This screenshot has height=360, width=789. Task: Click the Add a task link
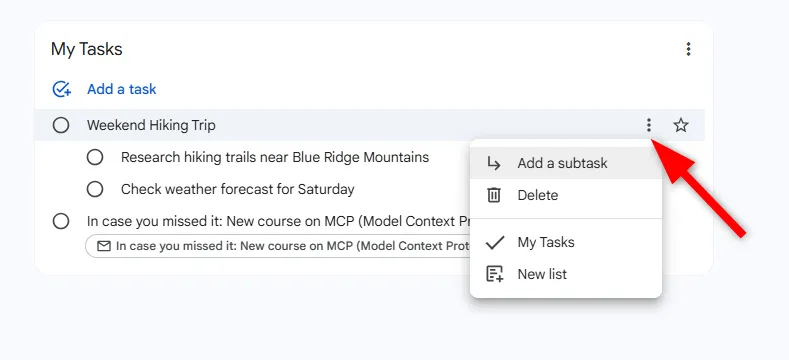[x=122, y=89]
